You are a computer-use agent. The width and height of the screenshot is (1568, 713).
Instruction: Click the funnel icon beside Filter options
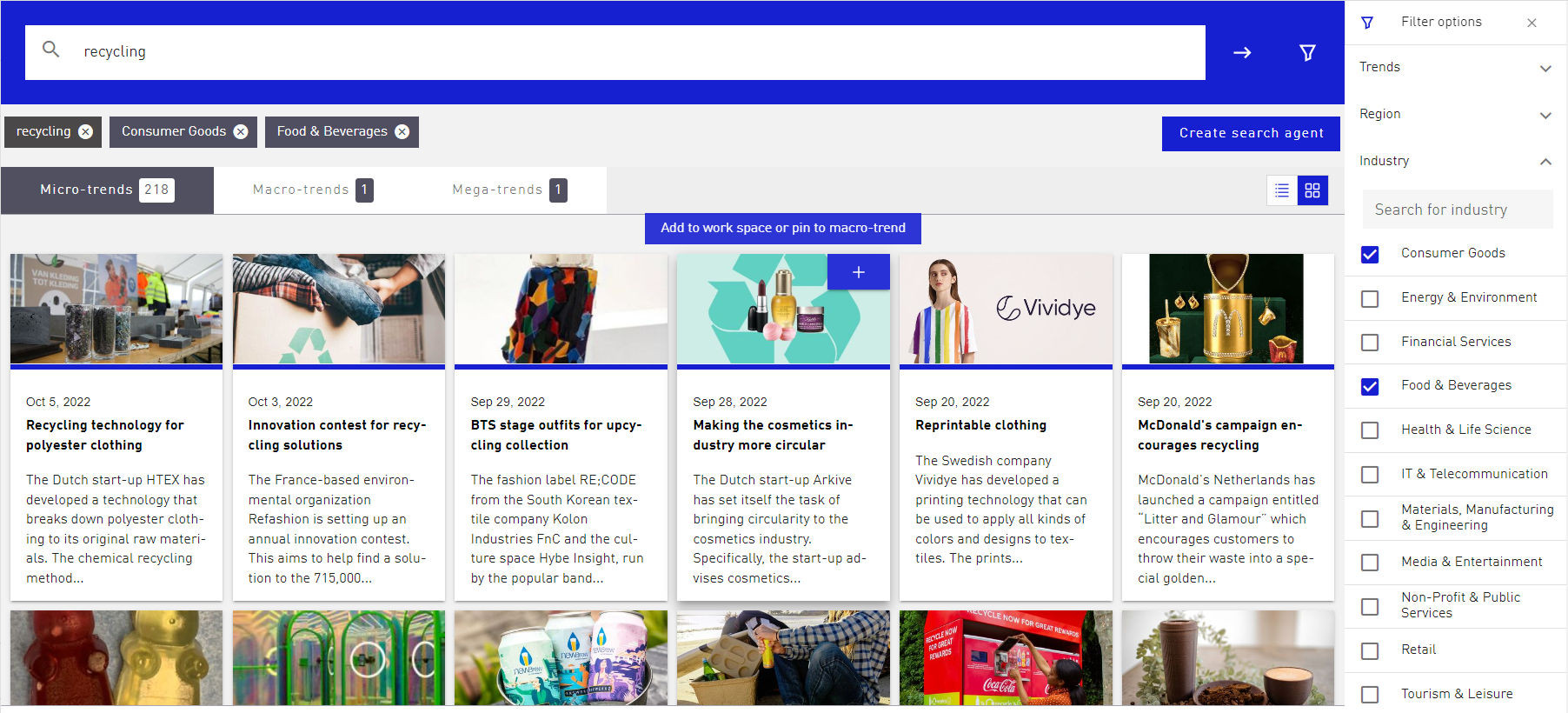[x=1367, y=23]
